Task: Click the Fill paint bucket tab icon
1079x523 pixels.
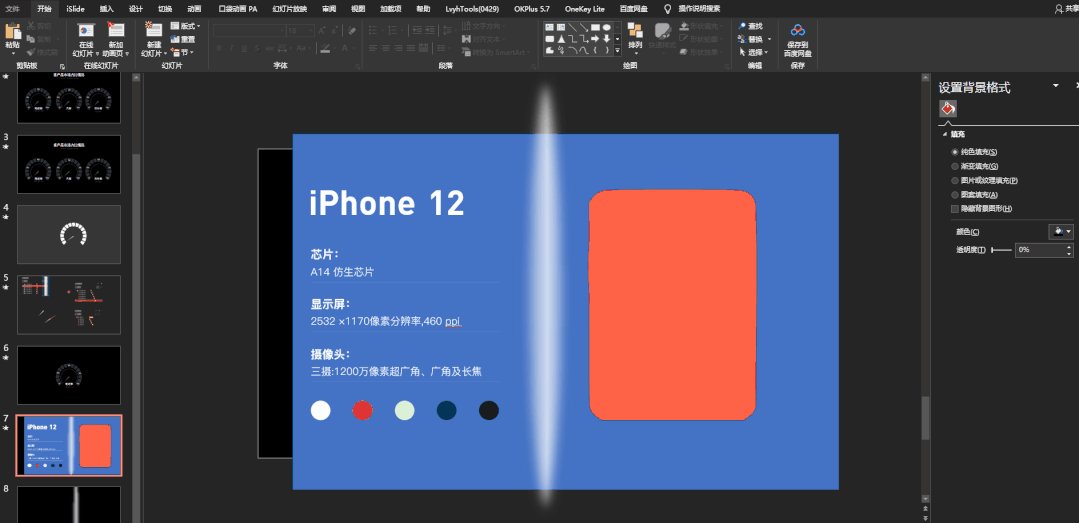Action: (948, 109)
